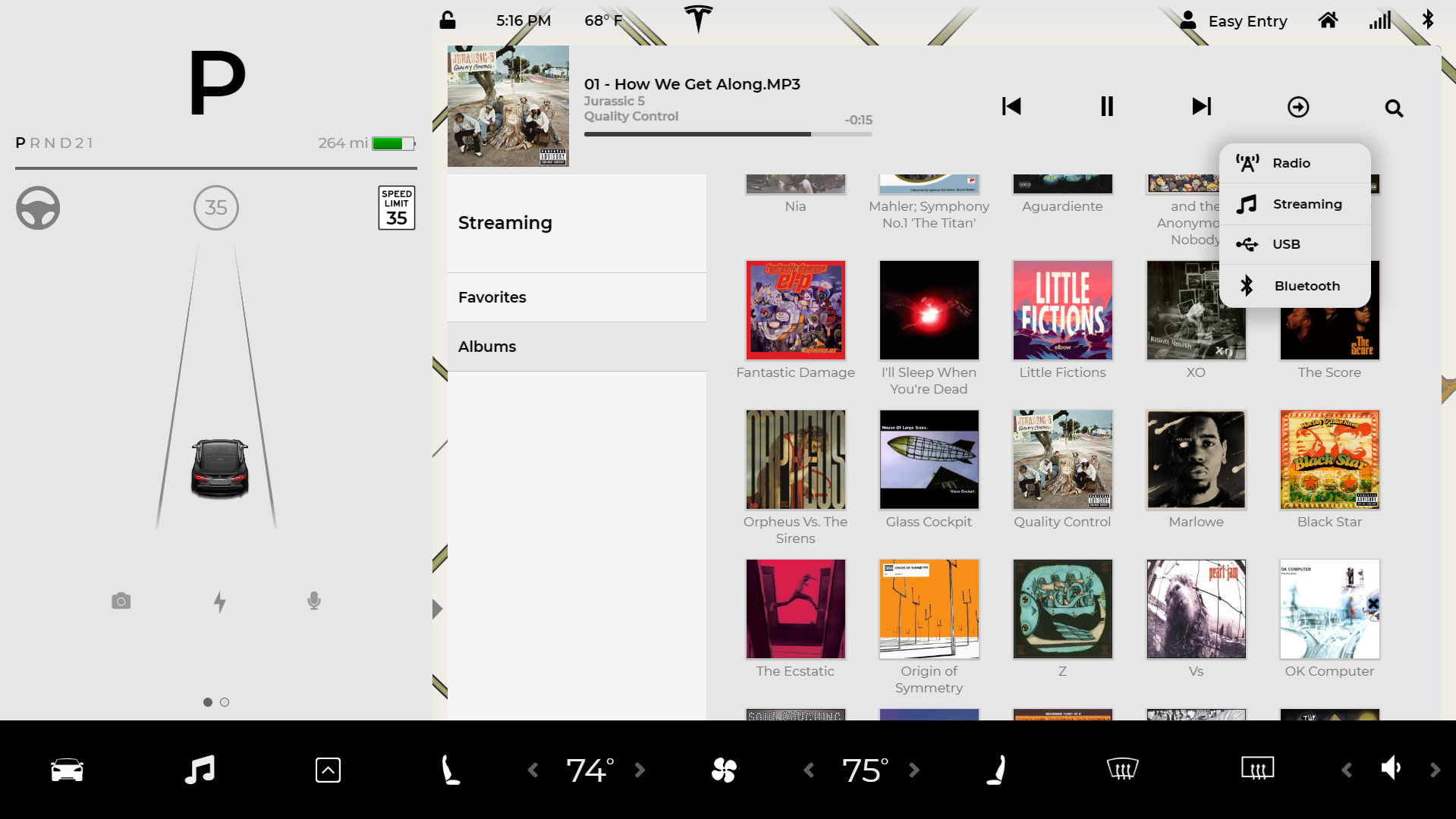Tap the cellular signal bars icon

(1380, 20)
